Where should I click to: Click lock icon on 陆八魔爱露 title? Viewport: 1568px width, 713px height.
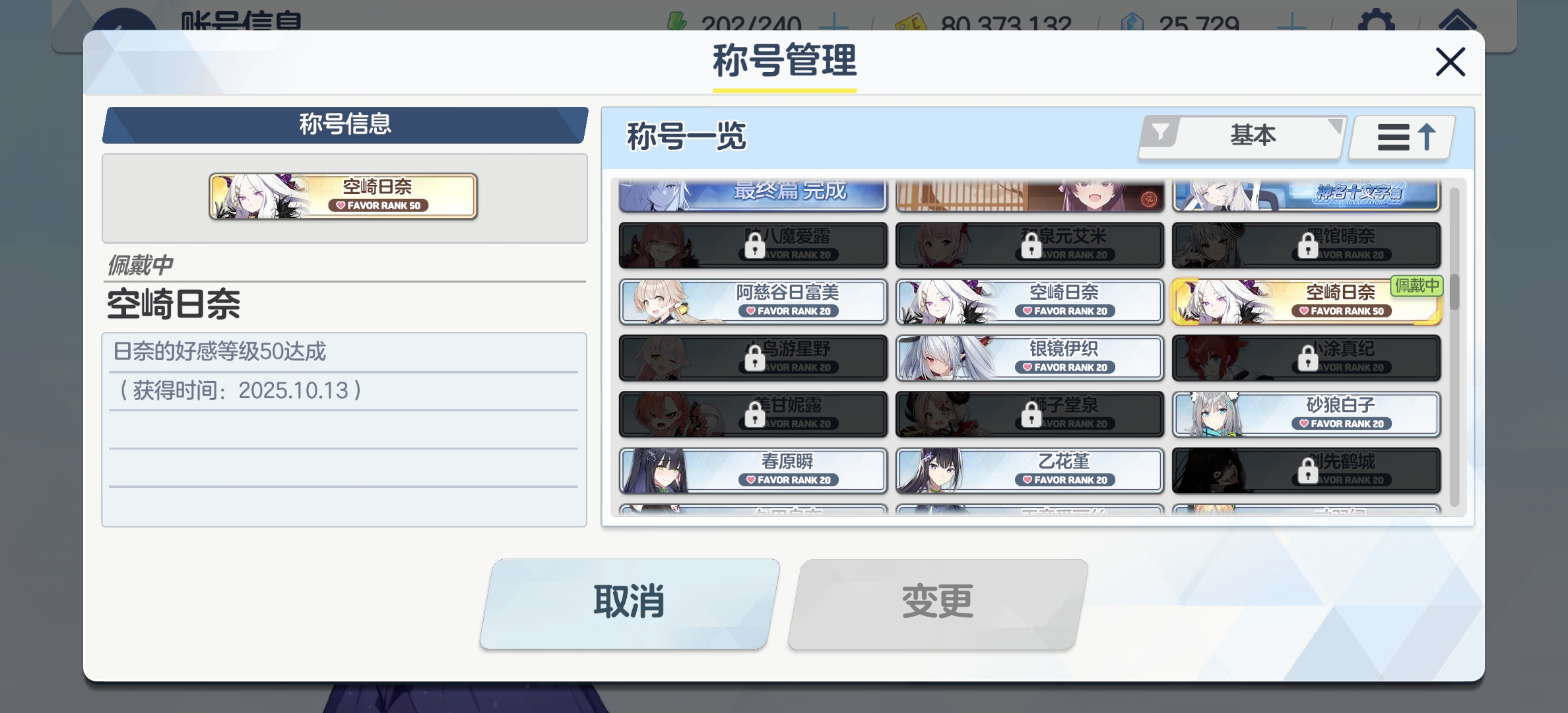tap(754, 247)
